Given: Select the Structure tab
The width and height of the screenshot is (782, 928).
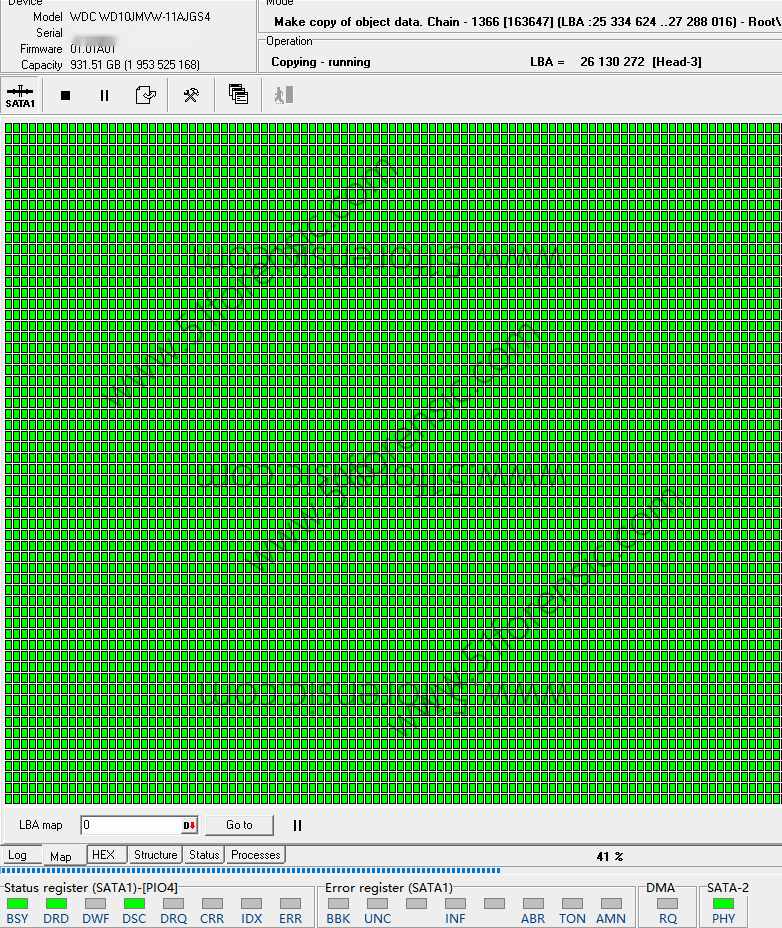Looking at the screenshot, I should pyautogui.click(x=155, y=855).
